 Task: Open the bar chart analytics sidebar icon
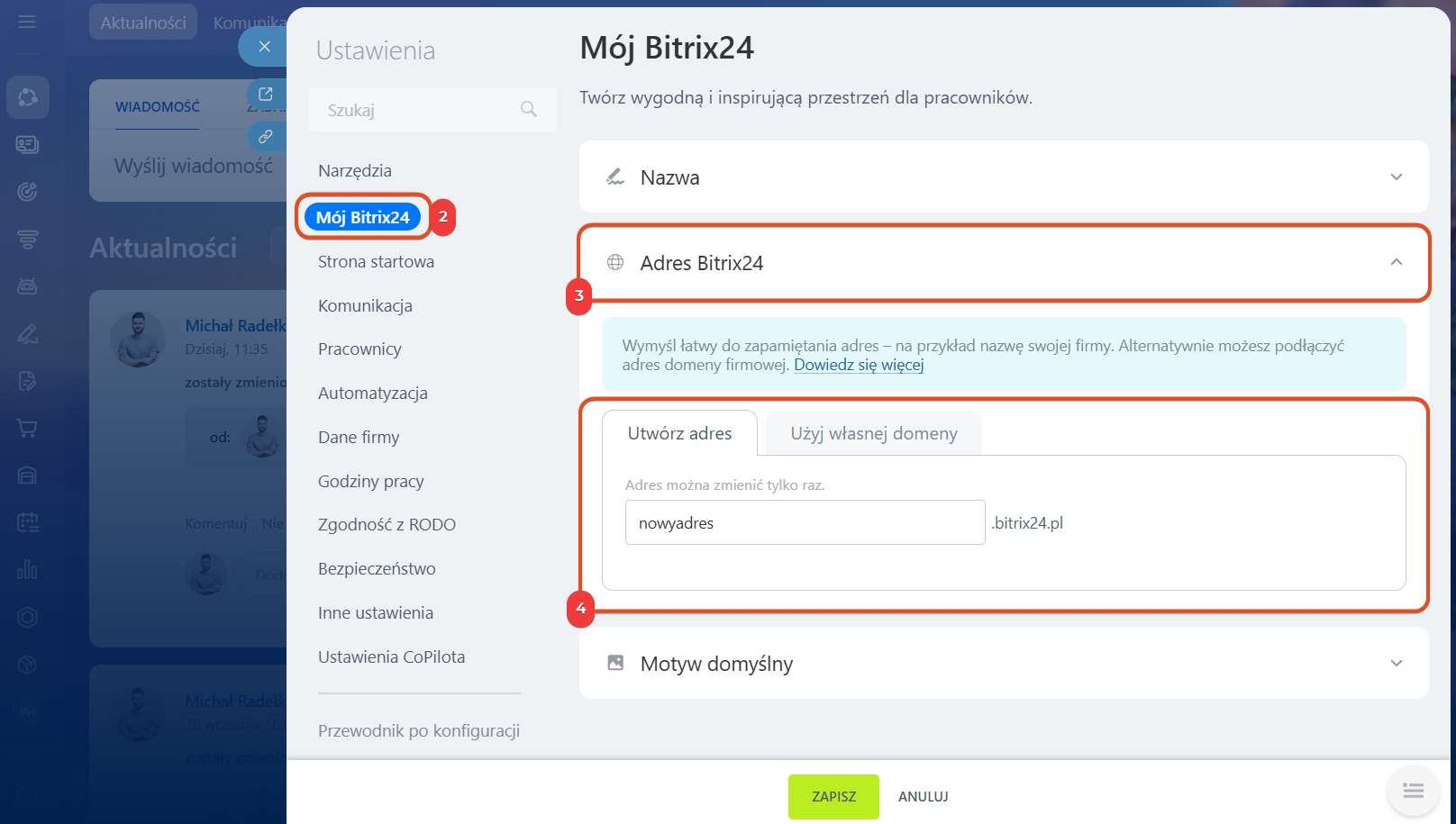pyautogui.click(x=27, y=569)
